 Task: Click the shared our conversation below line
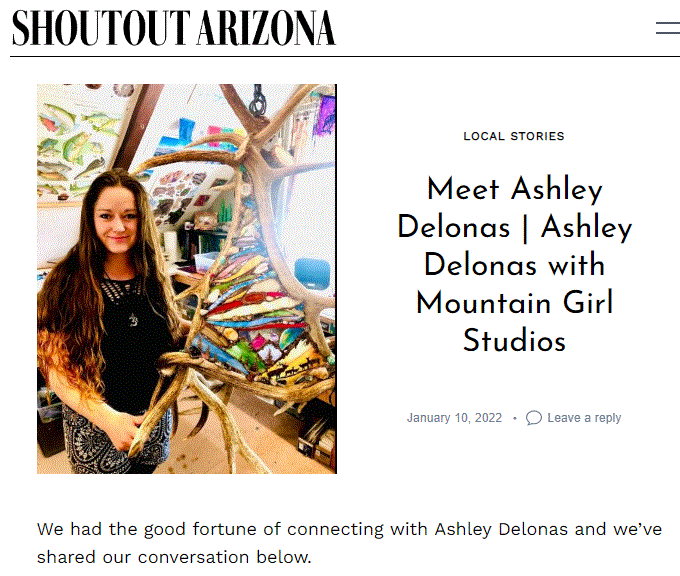[x=174, y=557]
